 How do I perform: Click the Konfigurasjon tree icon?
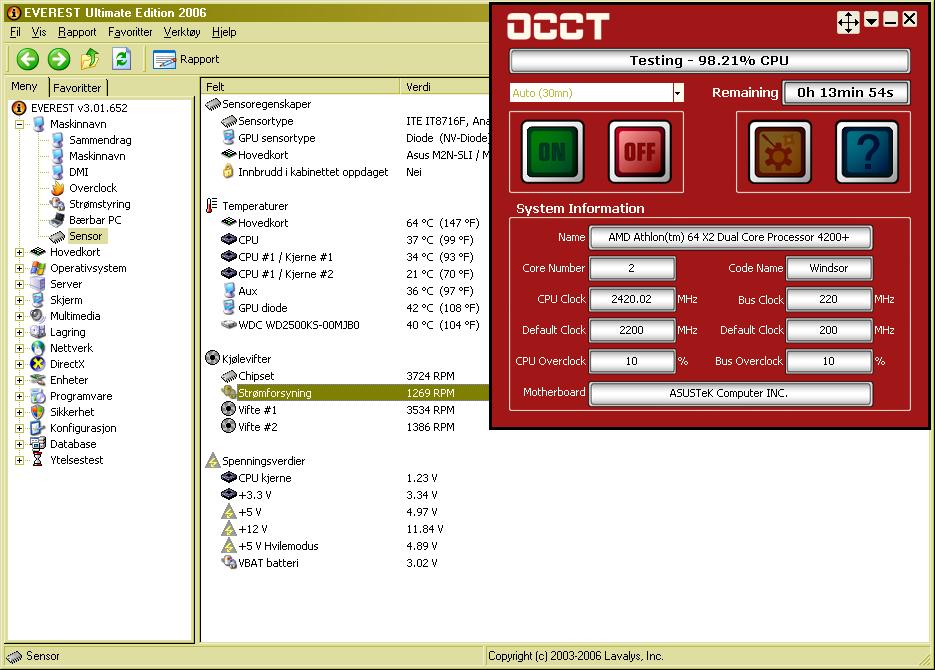click(x=38, y=428)
